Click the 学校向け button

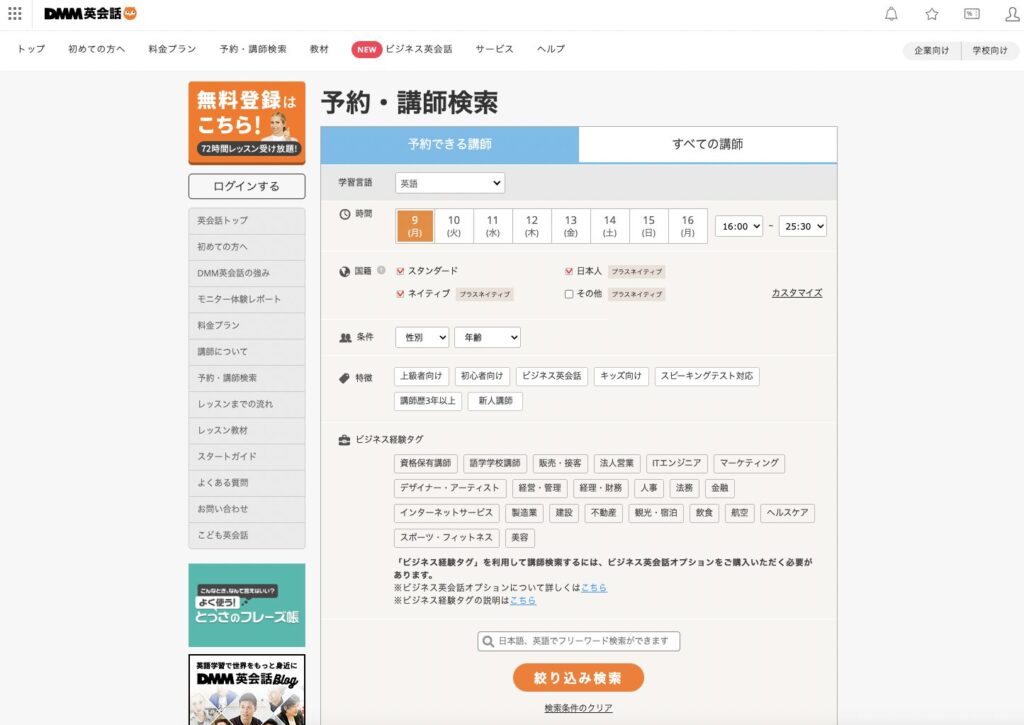pyautogui.click(x=990, y=50)
